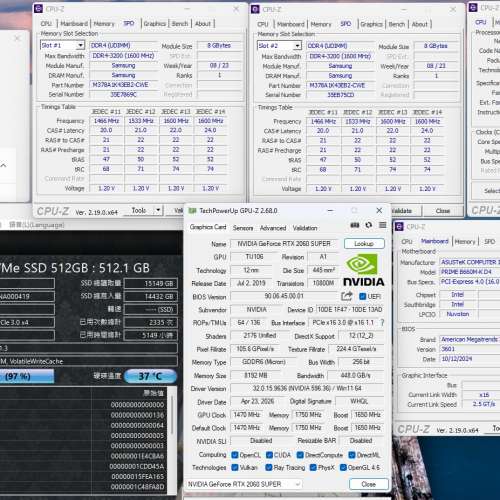Click GPU-Z title bar app icon

(192, 211)
